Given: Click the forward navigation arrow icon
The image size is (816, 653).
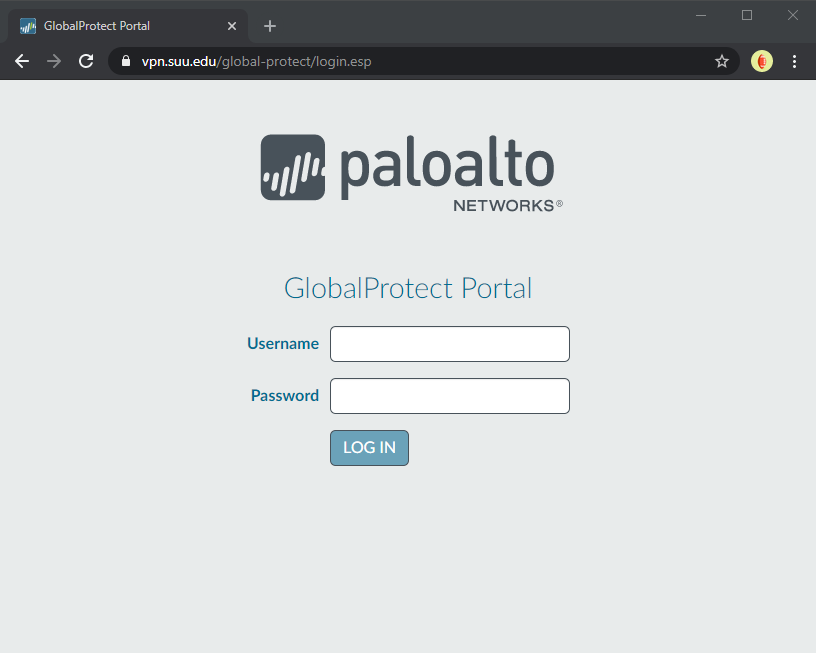Looking at the screenshot, I should pos(54,61).
